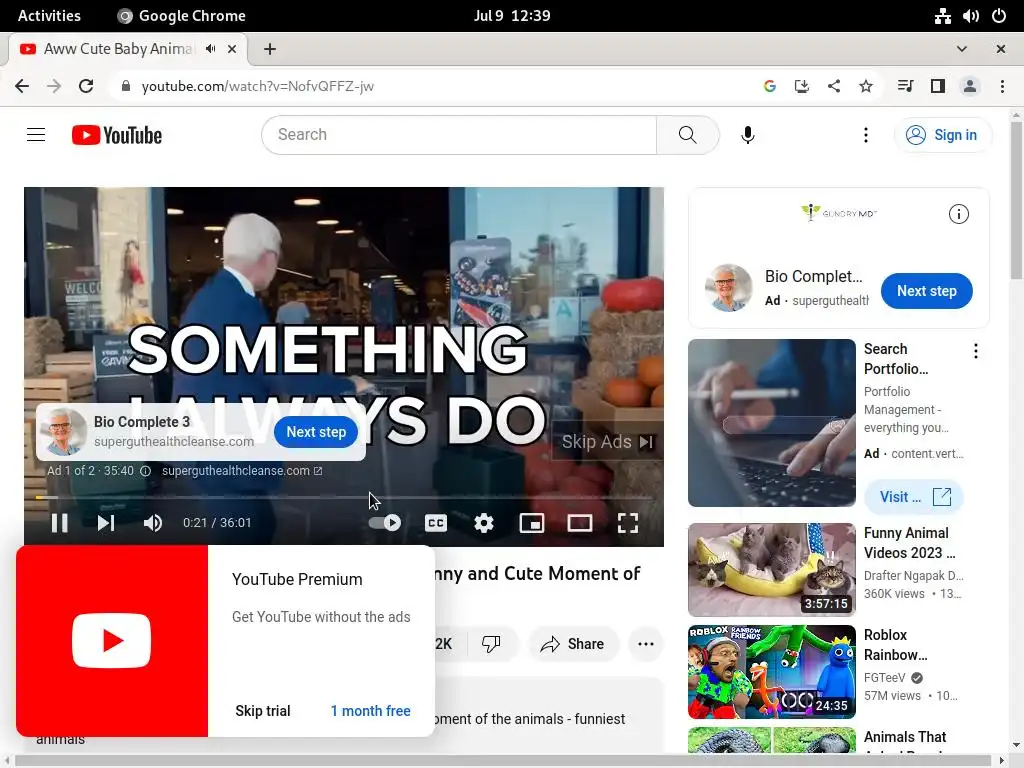Viewport: 1024px width, 768px height.
Task: Click Visit link on Portfolio ad
Action: [x=914, y=497]
